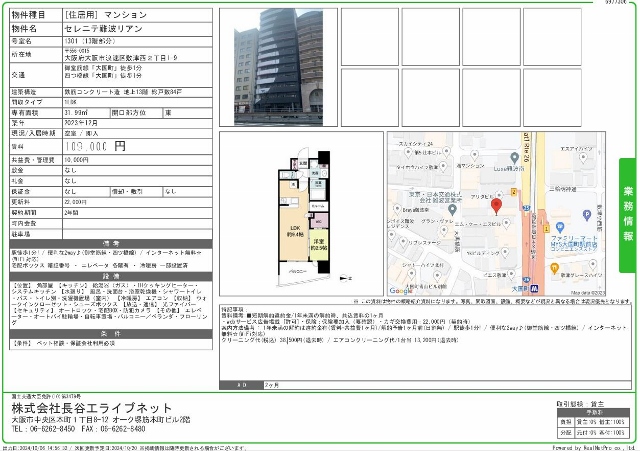The height and width of the screenshot is (451, 640).
Task: Click the 条件 section header
Action: [x=111, y=334]
